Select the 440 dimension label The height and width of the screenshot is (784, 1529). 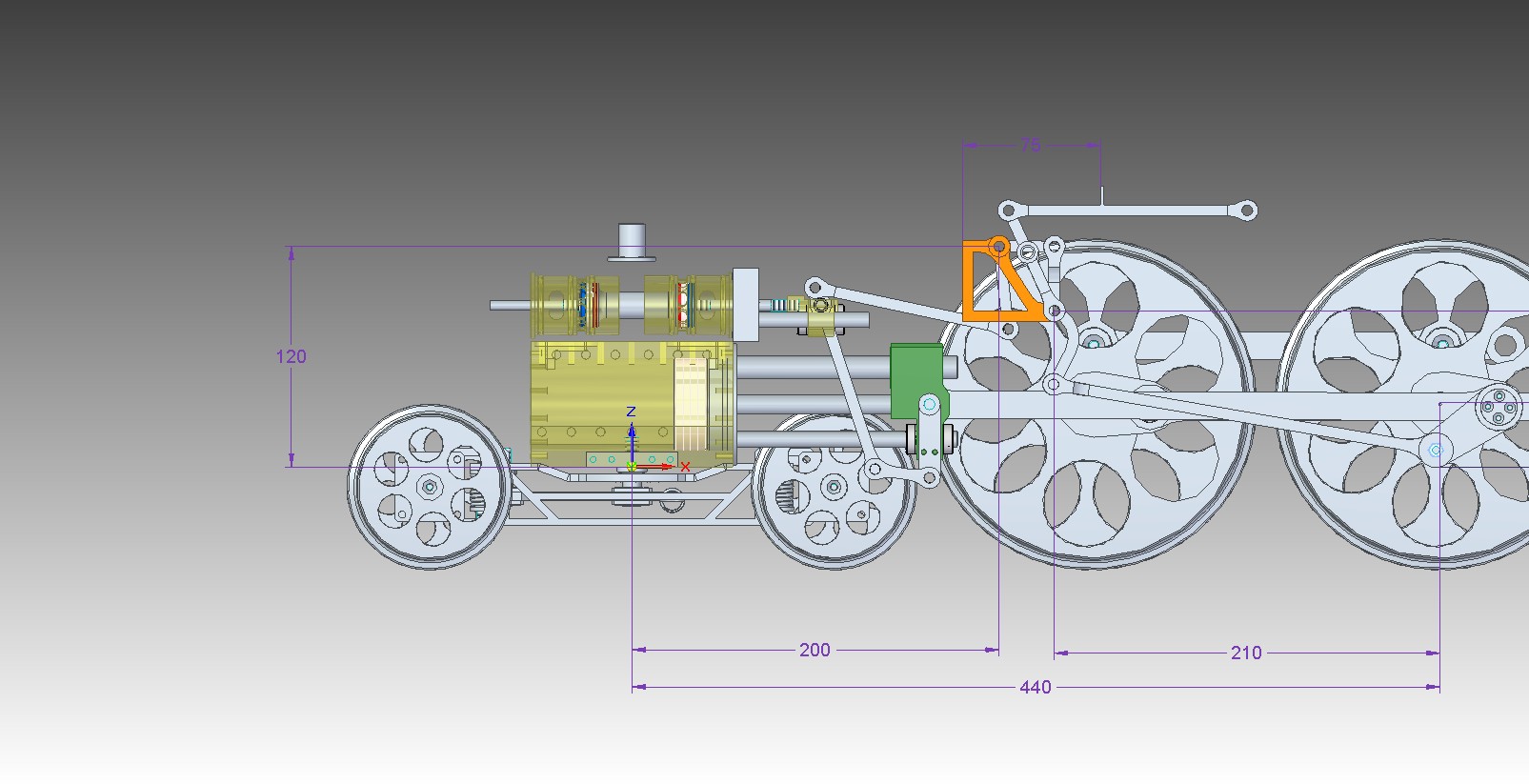tap(1035, 687)
